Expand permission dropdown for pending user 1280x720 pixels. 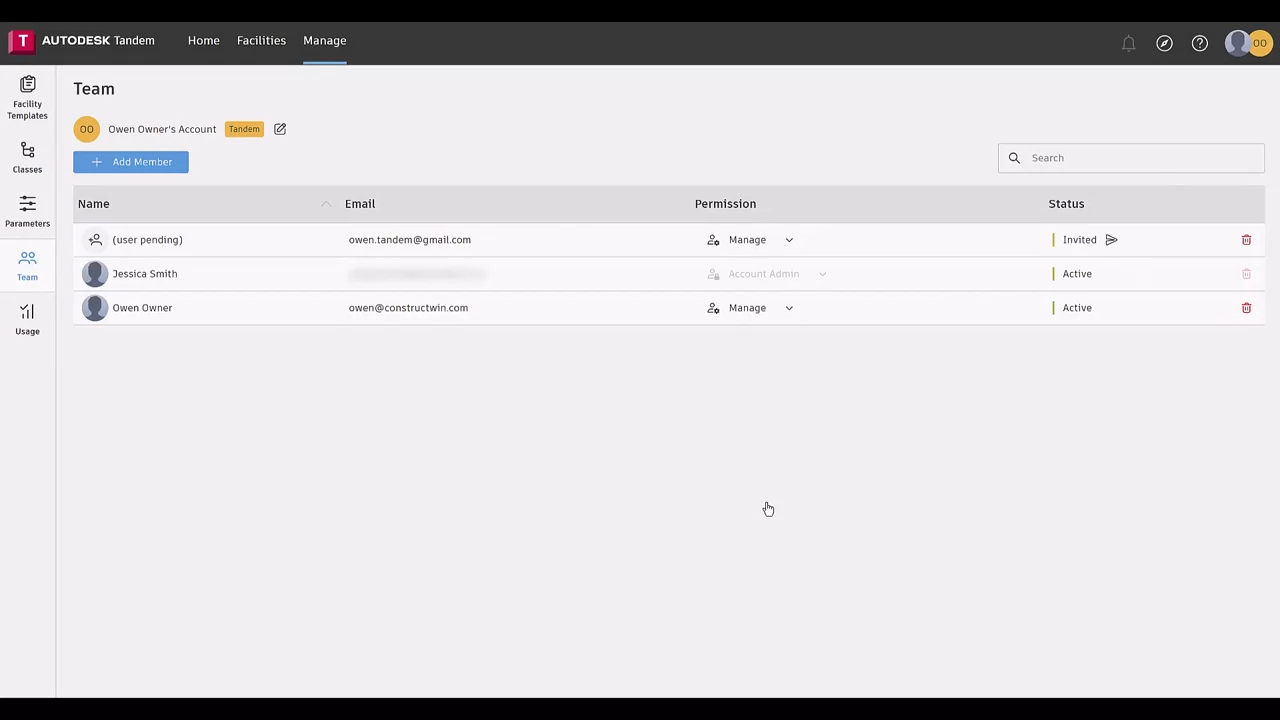[x=788, y=240]
